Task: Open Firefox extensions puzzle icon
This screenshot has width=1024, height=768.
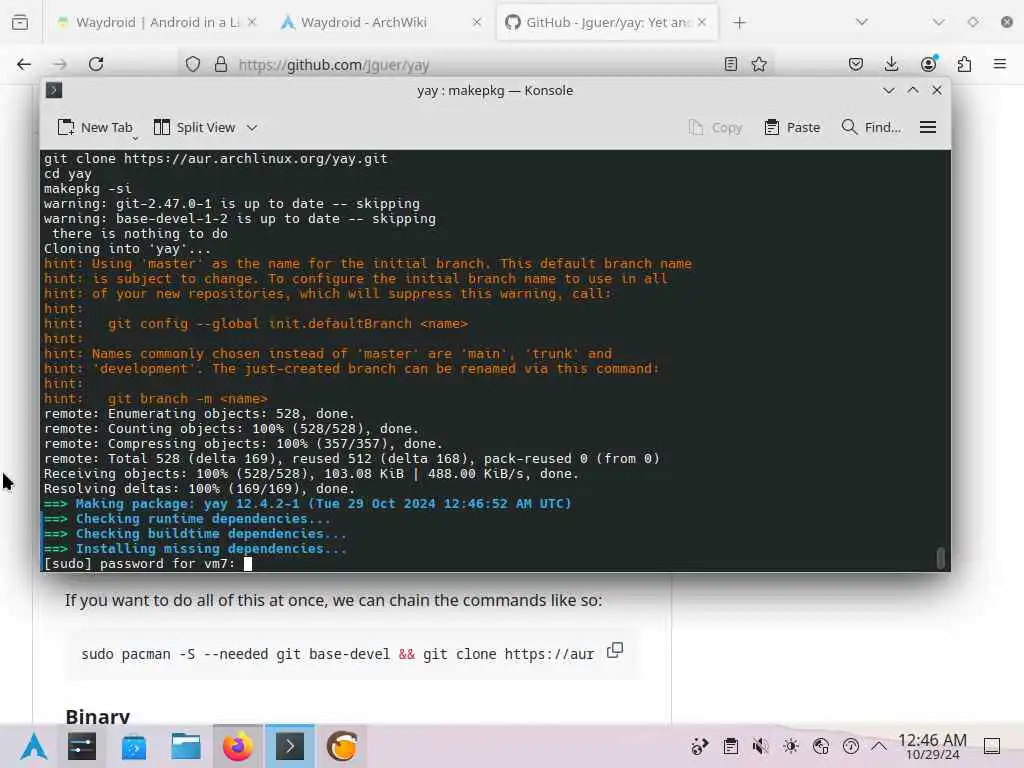Action: (x=964, y=64)
